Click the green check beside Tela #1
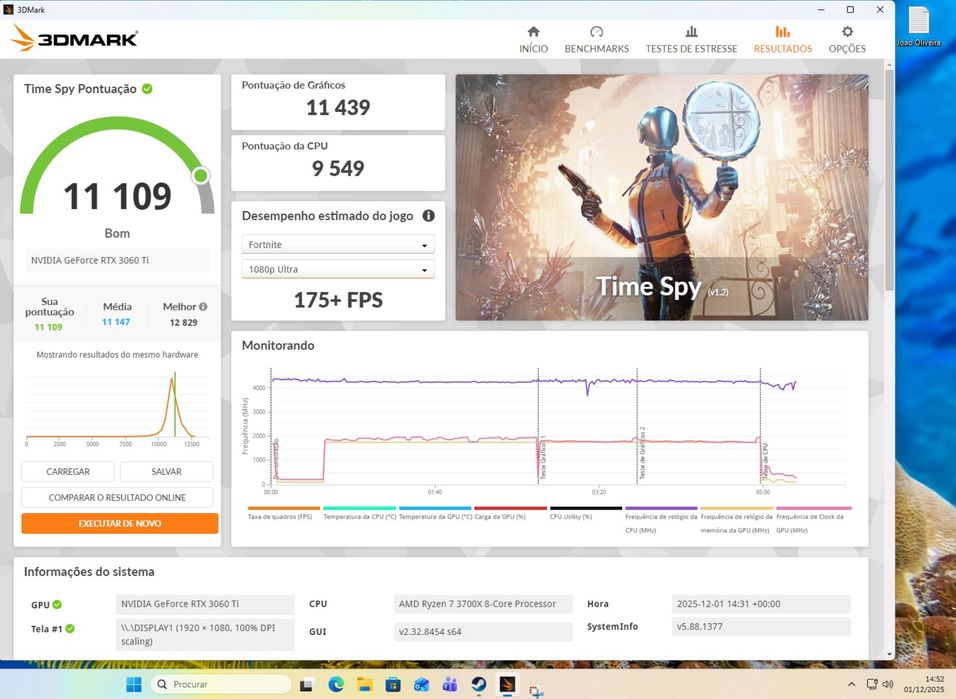The height and width of the screenshot is (699, 956). (70, 628)
